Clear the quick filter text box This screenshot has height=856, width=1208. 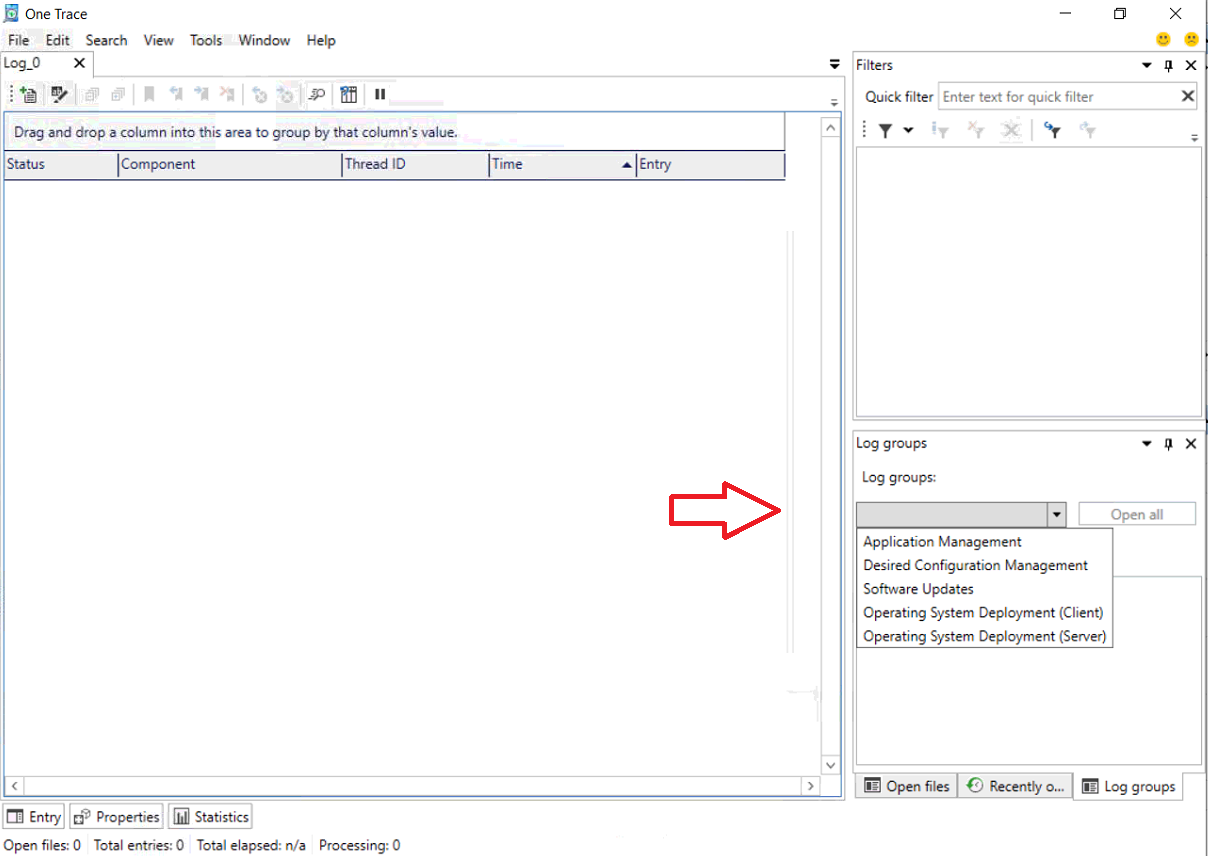1187,97
